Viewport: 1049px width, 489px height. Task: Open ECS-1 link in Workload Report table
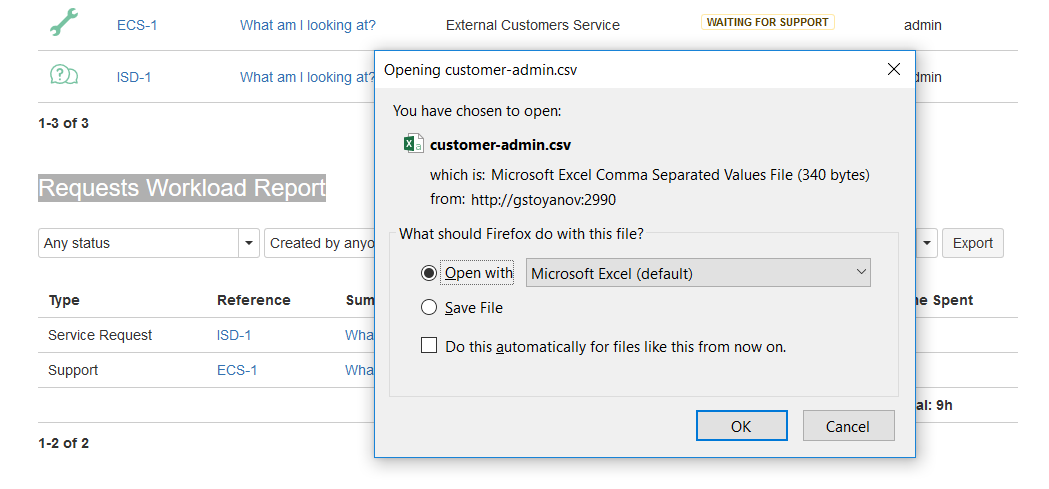[237, 370]
